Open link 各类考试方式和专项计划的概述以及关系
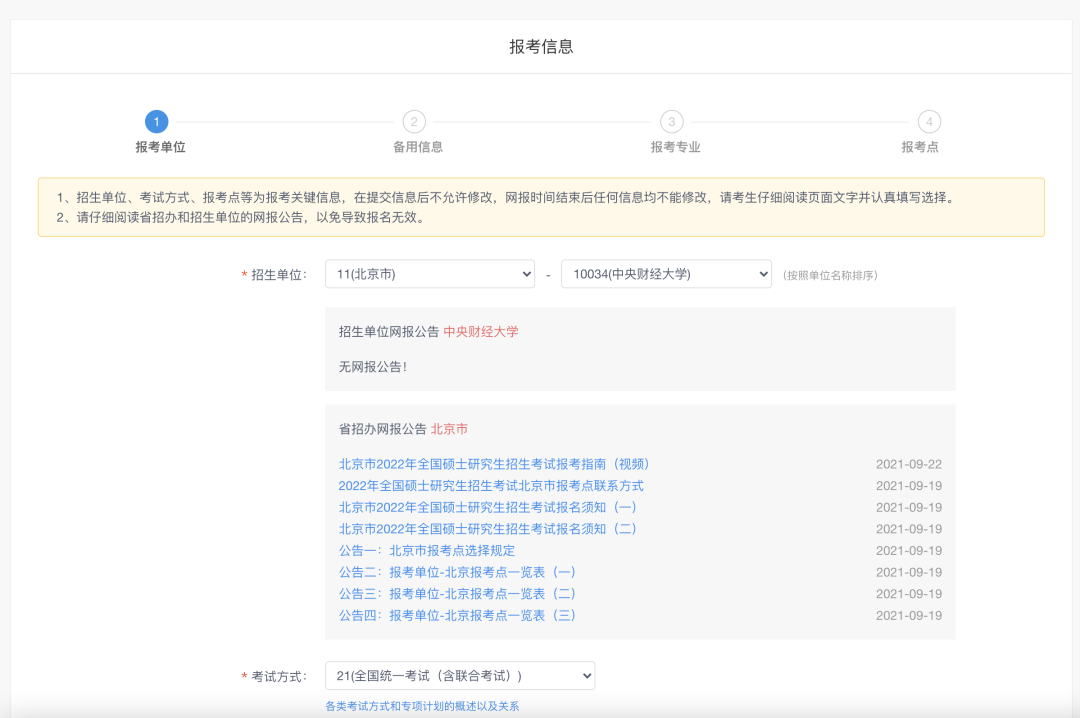 coord(422,706)
